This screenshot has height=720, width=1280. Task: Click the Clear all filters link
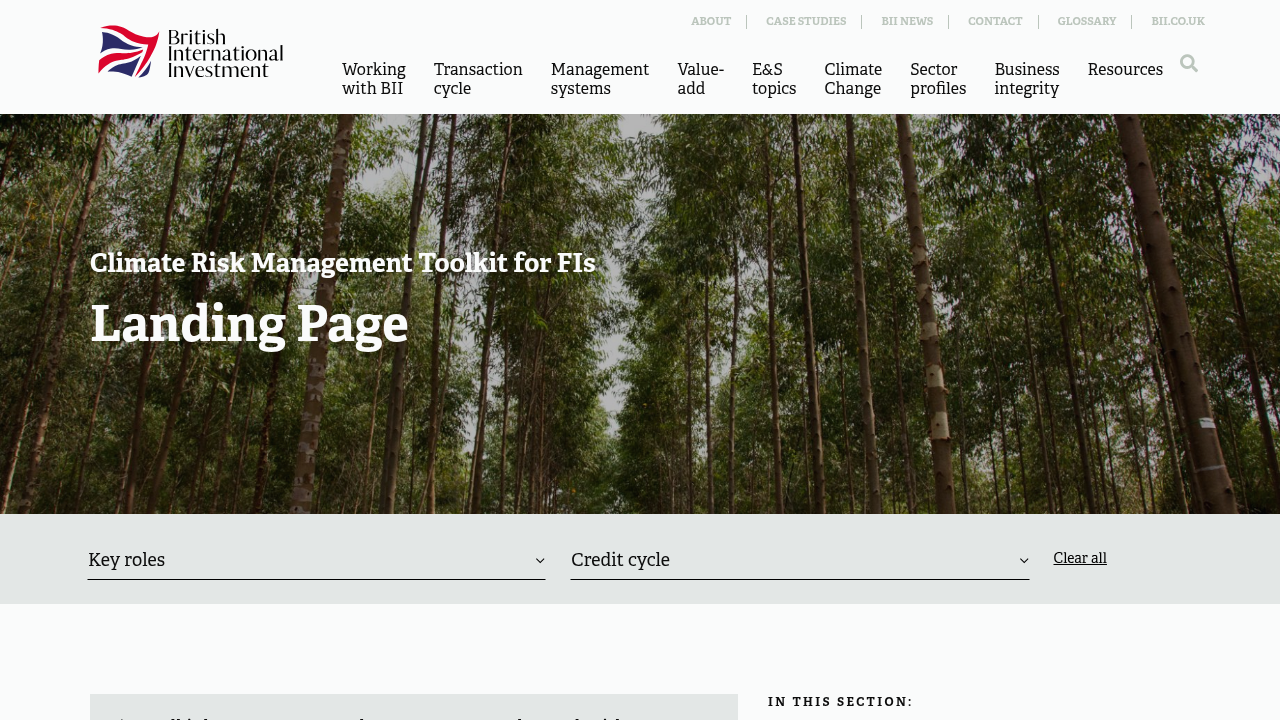[1080, 558]
